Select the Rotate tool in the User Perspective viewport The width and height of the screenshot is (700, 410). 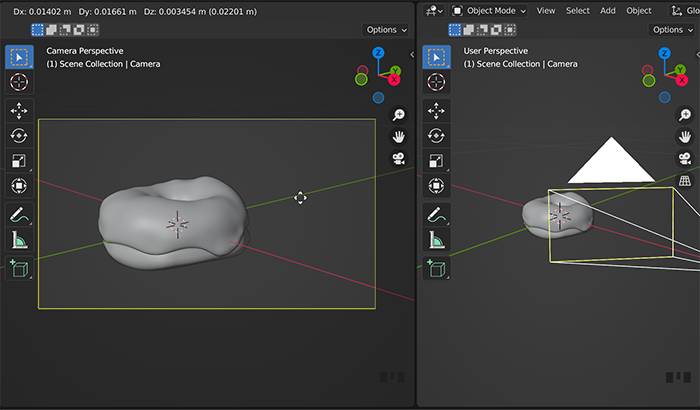point(437,135)
